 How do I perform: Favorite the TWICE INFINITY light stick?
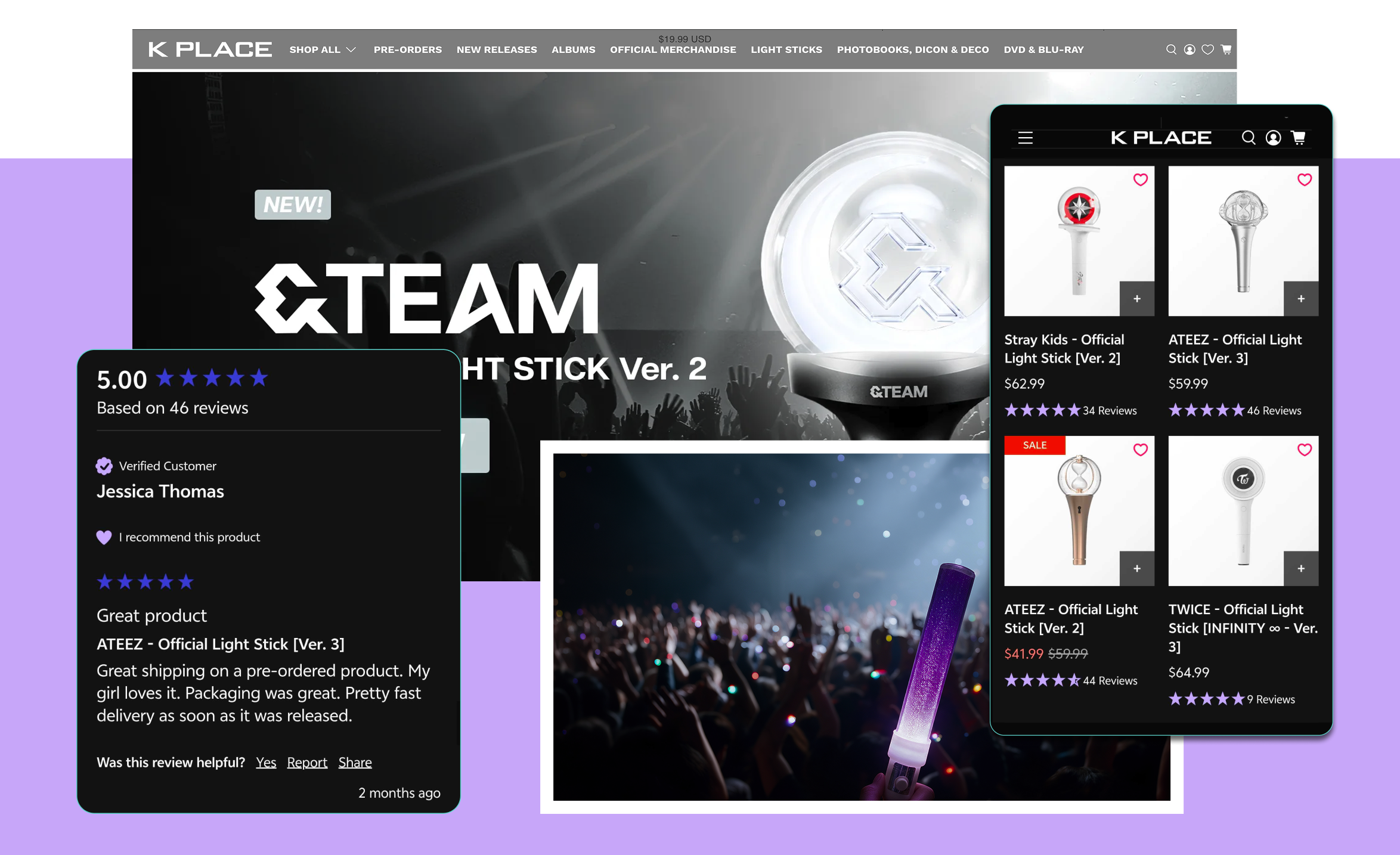(1305, 450)
